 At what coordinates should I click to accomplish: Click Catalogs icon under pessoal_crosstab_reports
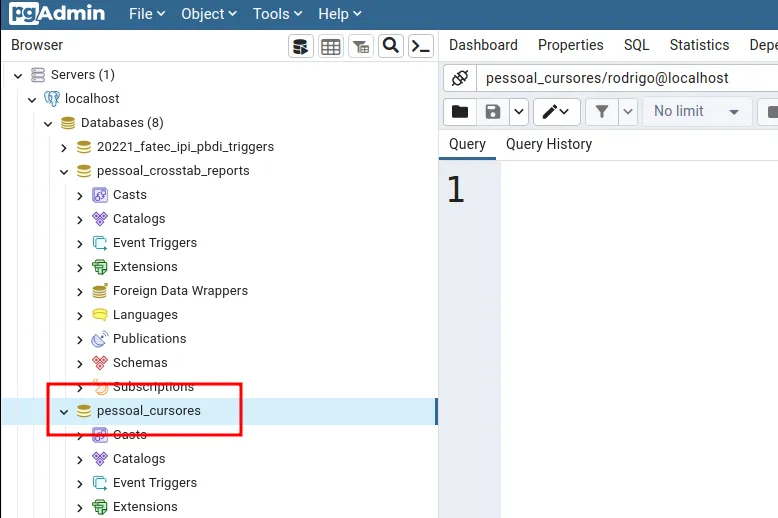(100, 219)
